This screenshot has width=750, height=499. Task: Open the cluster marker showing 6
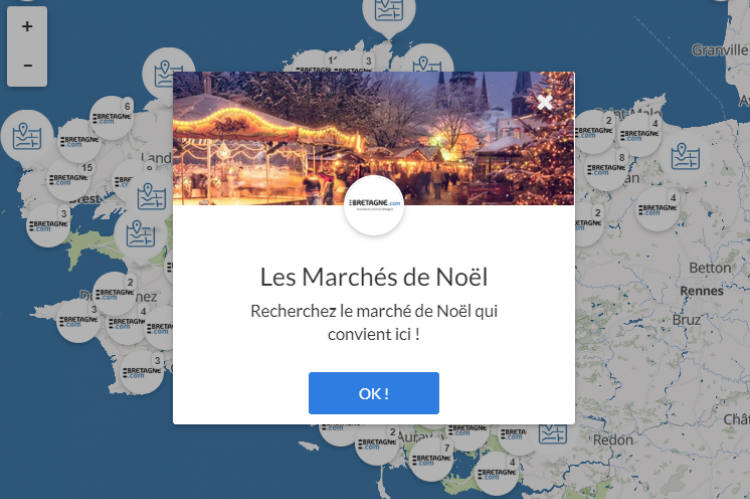(111, 118)
